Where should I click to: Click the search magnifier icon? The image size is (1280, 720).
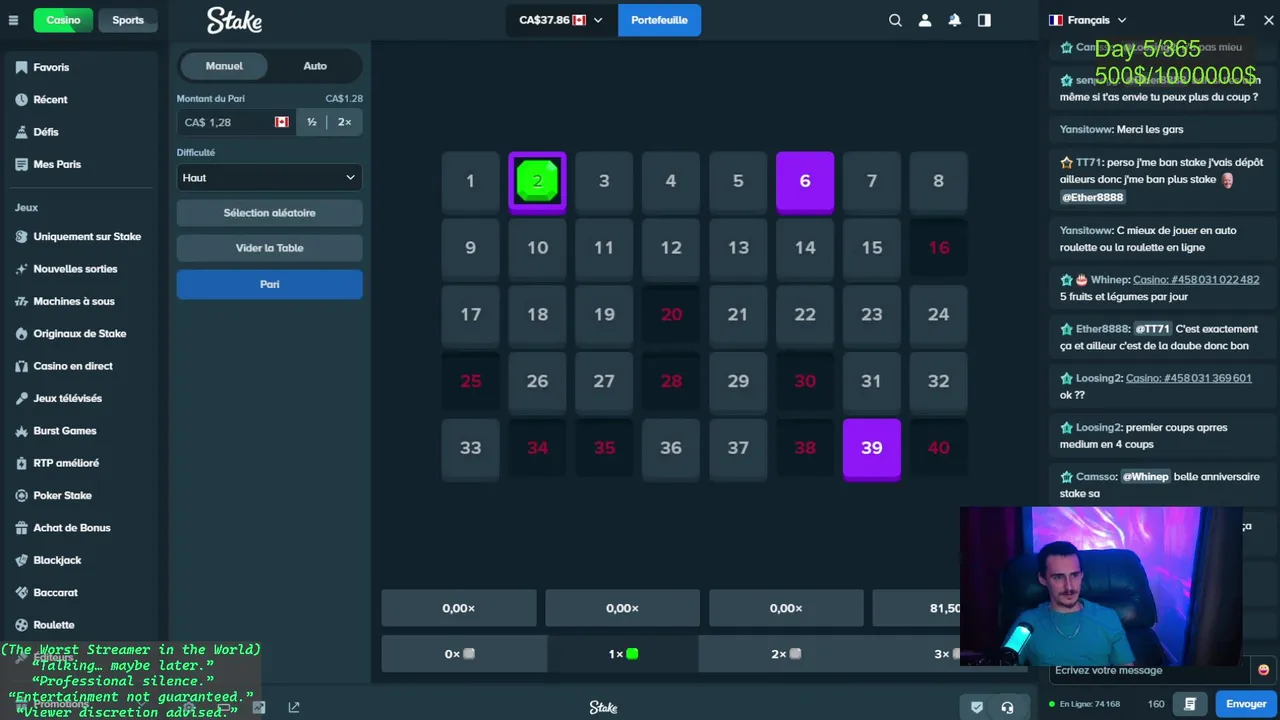pyautogui.click(x=895, y=20)
